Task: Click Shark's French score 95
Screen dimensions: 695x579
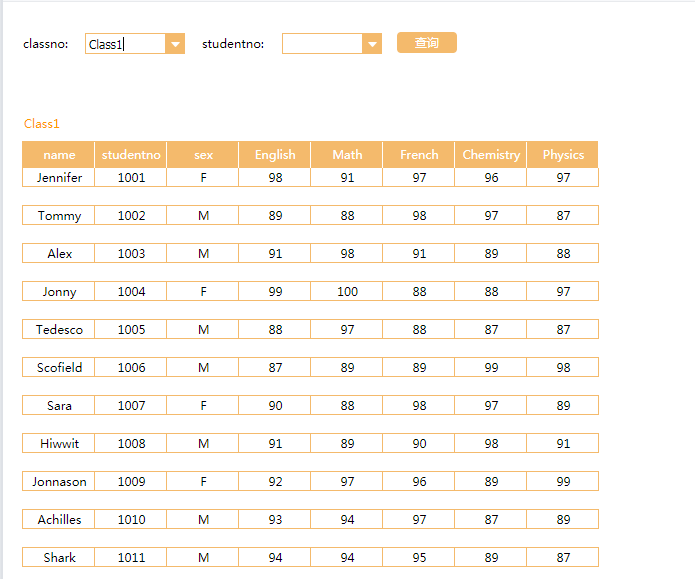Action: point(419,557)
